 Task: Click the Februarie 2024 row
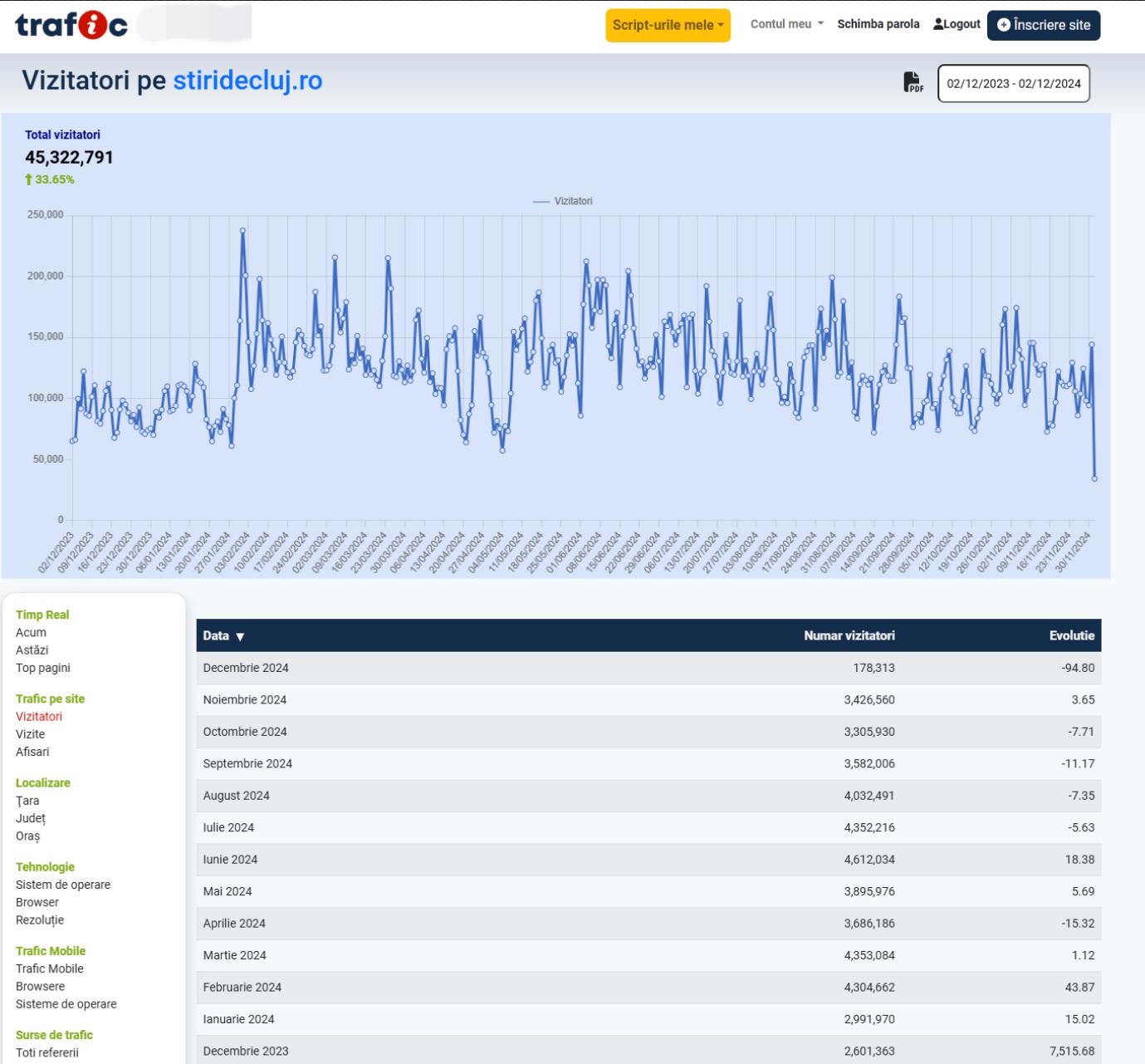tap(648, 988)
